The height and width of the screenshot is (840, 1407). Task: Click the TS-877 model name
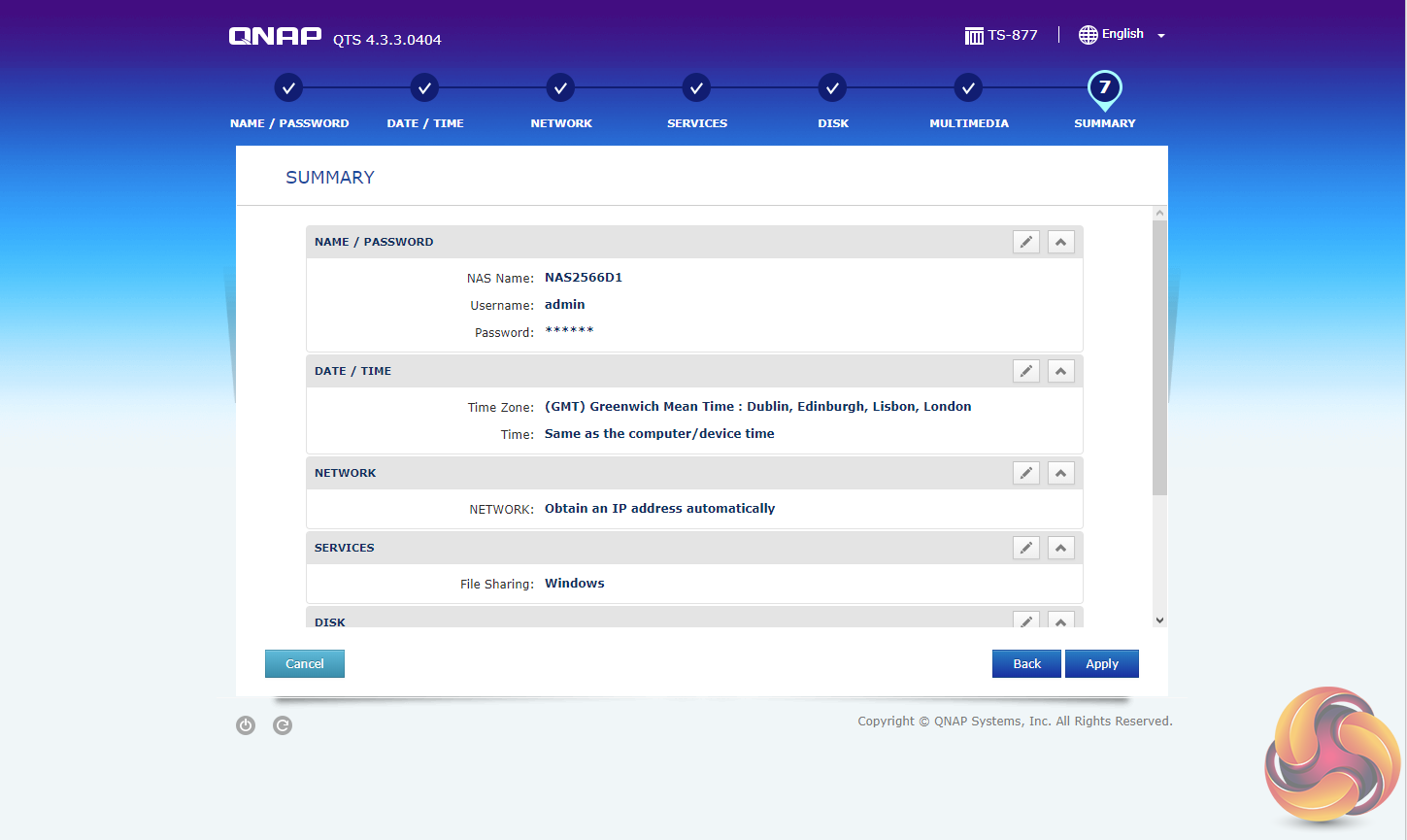pyautogui.click(x=1013, y=35)
